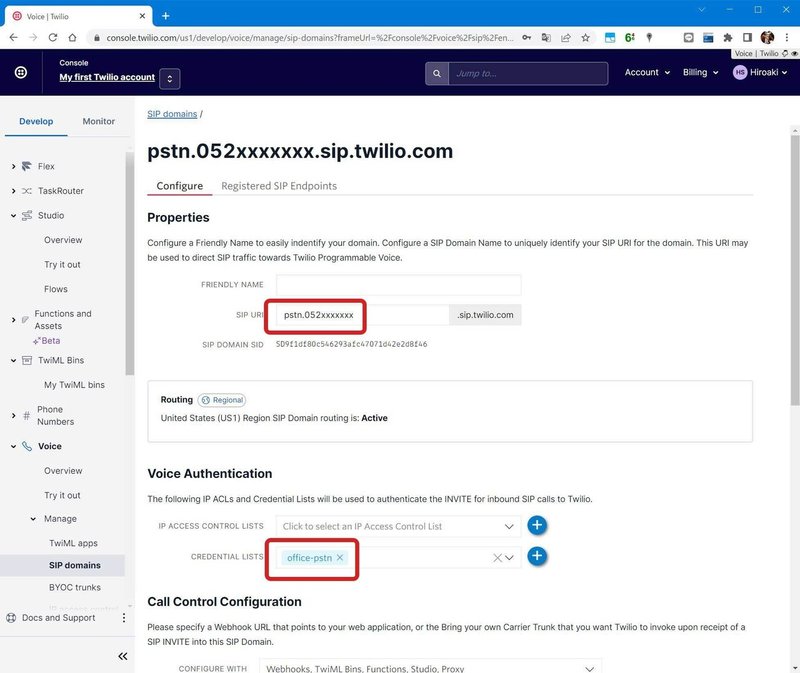Open the Account dropdown menu
This screenshot has height=673, width=800.
647,72
